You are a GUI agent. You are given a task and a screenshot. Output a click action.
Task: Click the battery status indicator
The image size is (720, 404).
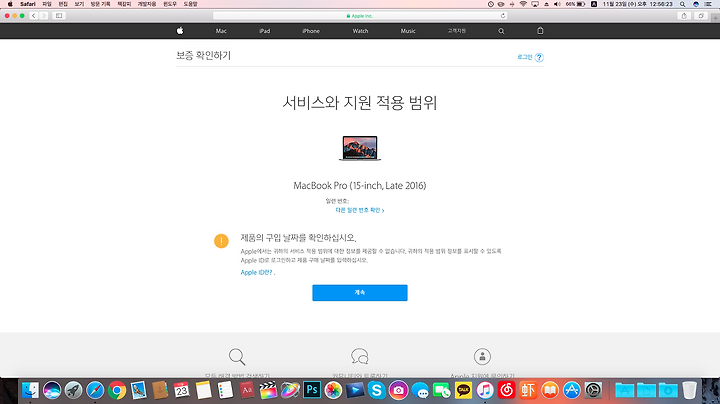[x=575, y=4]
